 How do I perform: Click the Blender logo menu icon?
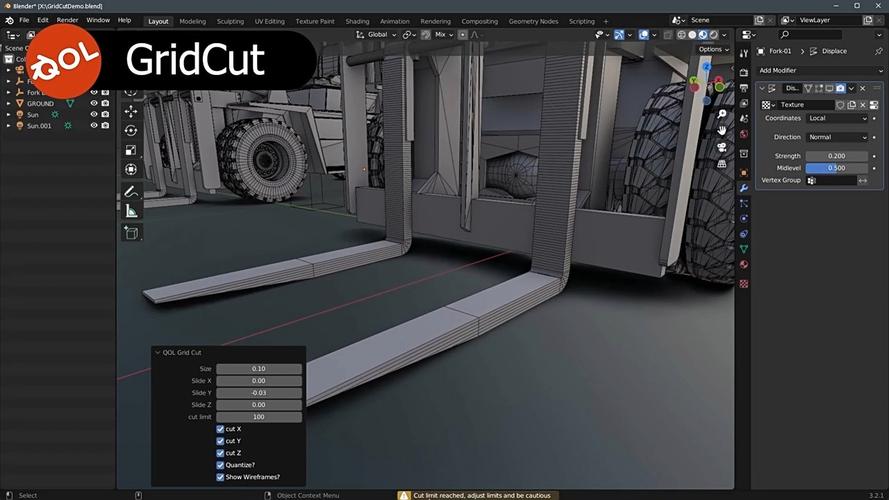(9, 20)
